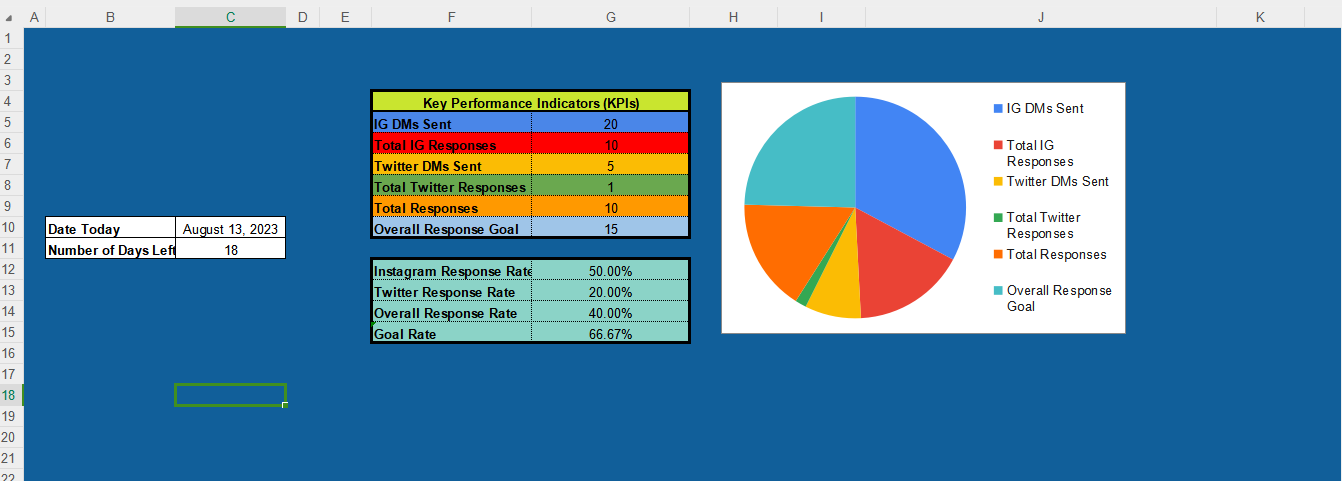Select 'Overall Response Goal' table cell

click(x=452, y=228)
